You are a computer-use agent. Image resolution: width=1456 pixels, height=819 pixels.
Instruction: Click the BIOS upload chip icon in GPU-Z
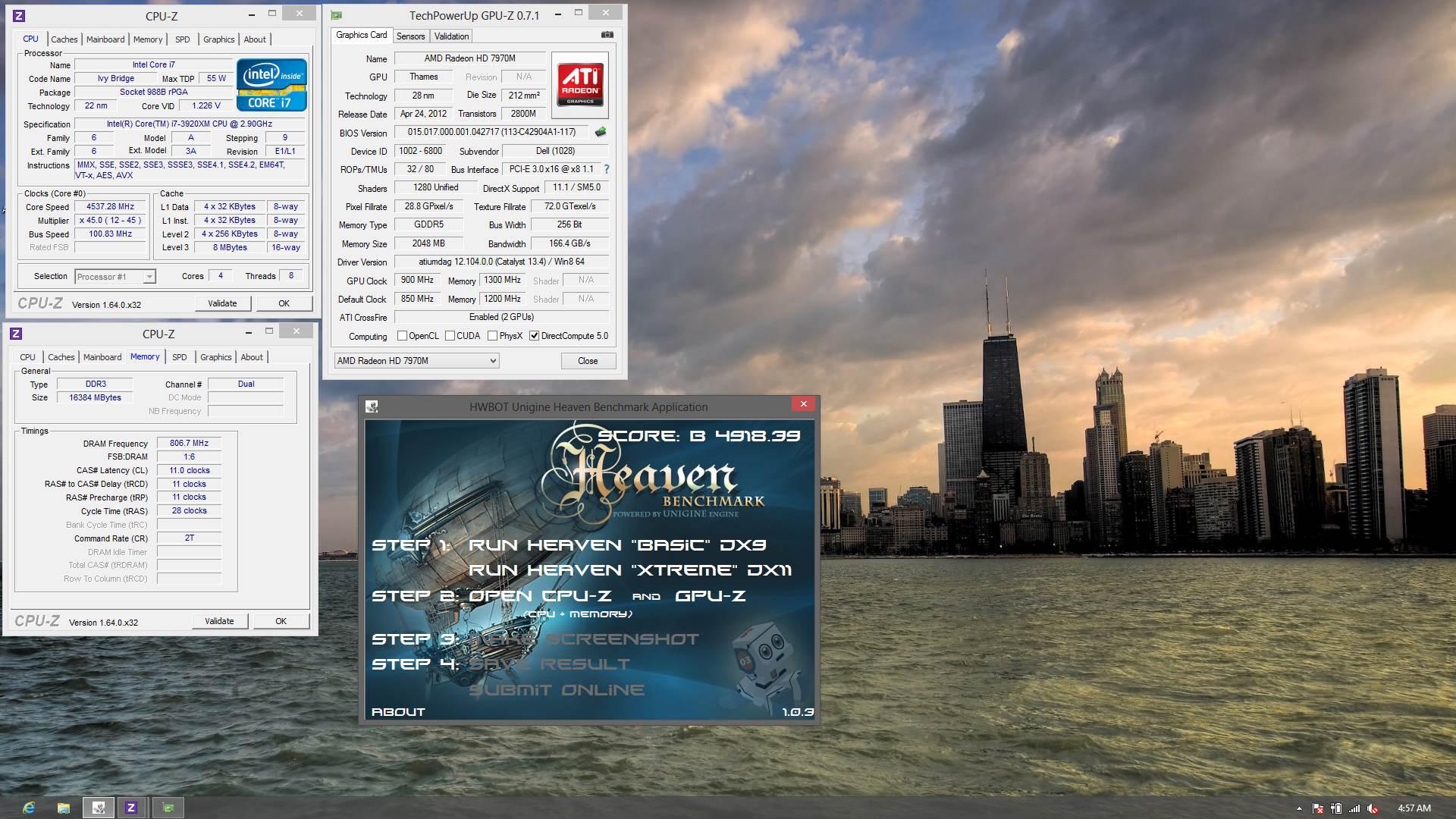[x=601, y=132]
